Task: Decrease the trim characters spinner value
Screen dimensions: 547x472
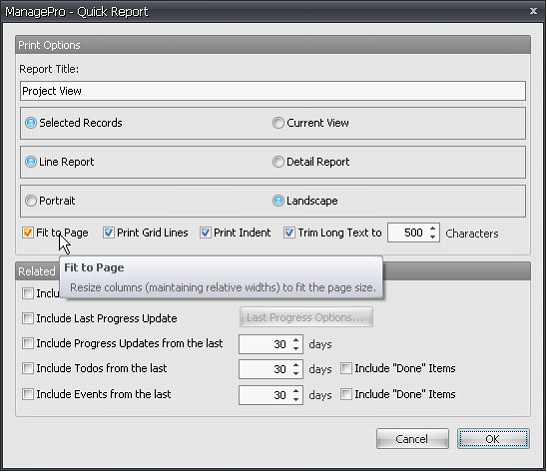Action: point(433,237)
